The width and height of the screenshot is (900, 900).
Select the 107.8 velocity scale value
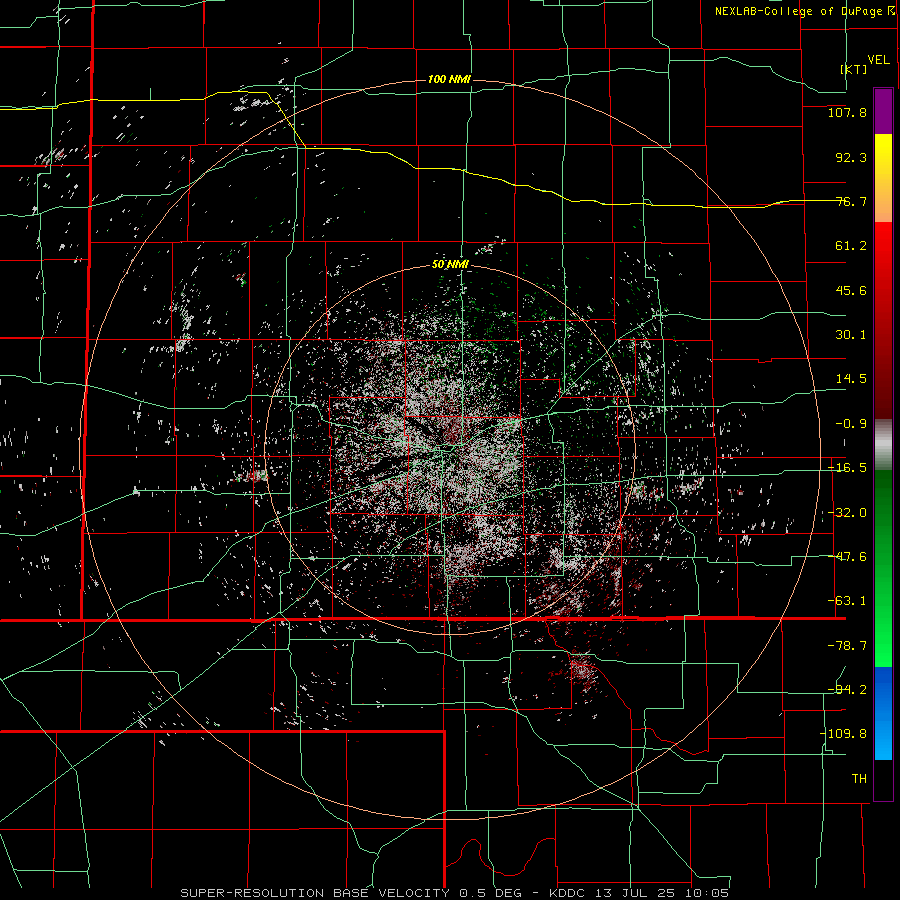pyautogui.click(x=847, y=112)
